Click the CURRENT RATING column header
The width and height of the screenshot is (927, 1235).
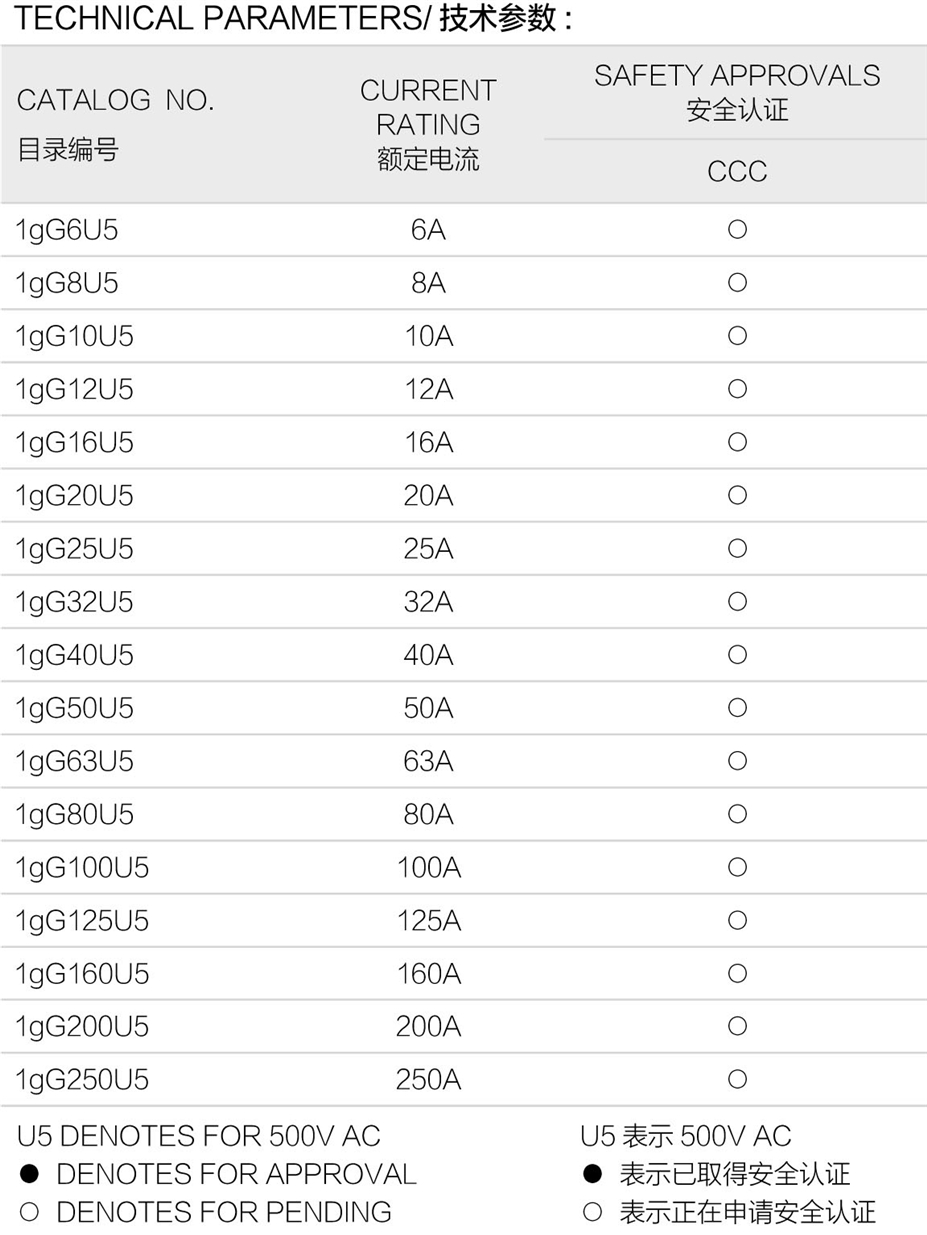[x=429, y=107]
